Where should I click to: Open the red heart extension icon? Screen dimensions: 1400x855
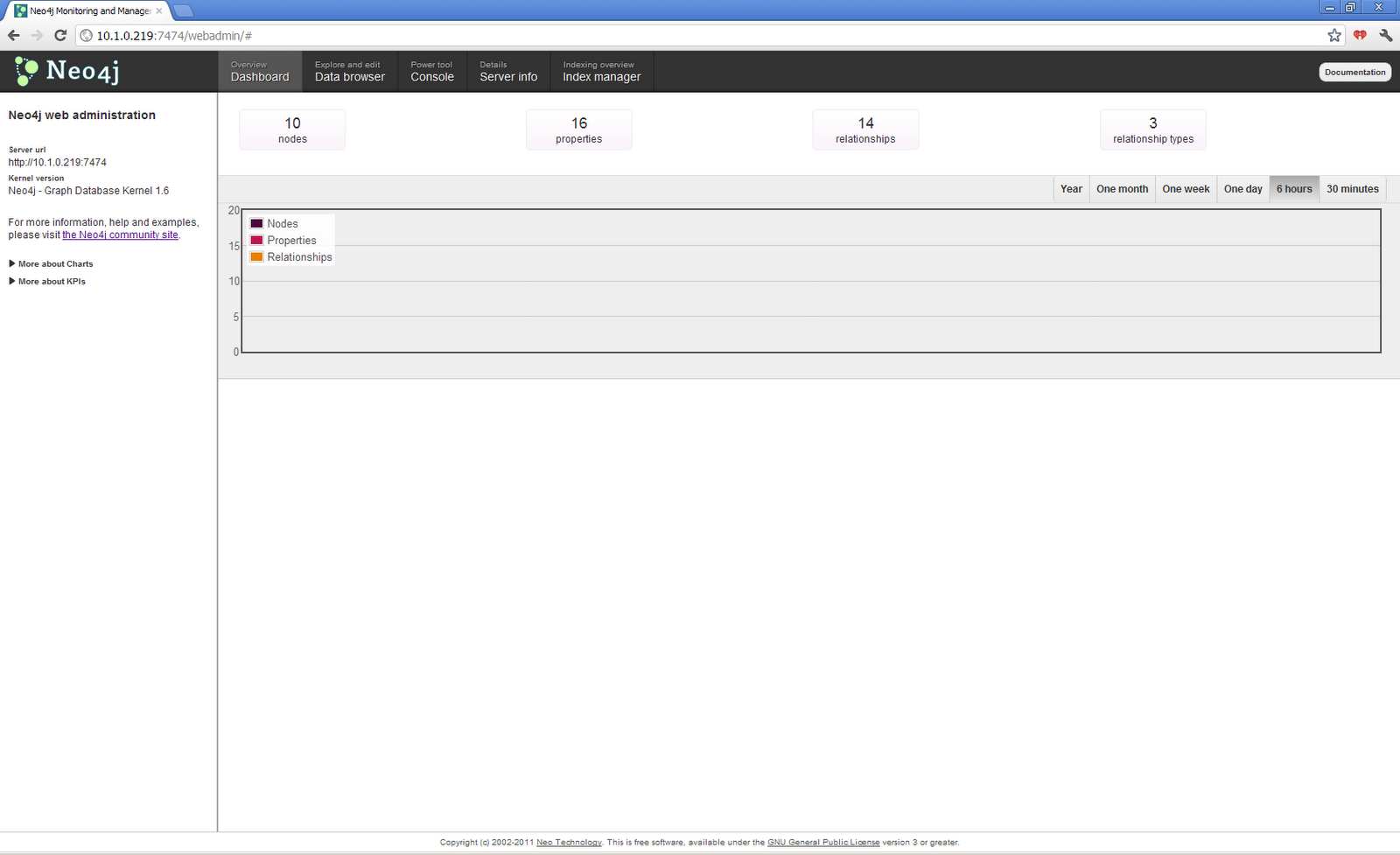1360,35
